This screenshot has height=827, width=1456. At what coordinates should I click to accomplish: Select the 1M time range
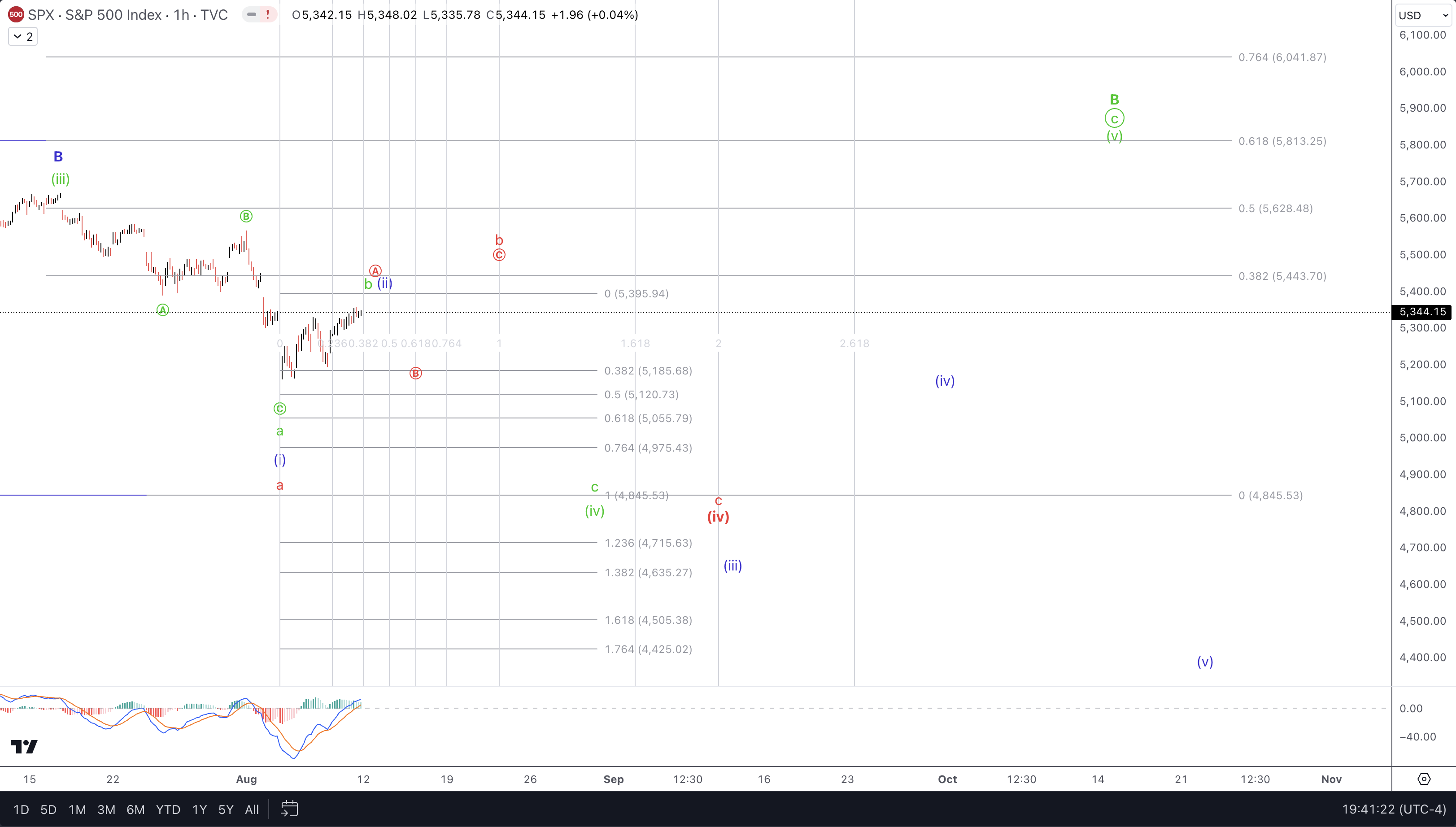(77, 810)
